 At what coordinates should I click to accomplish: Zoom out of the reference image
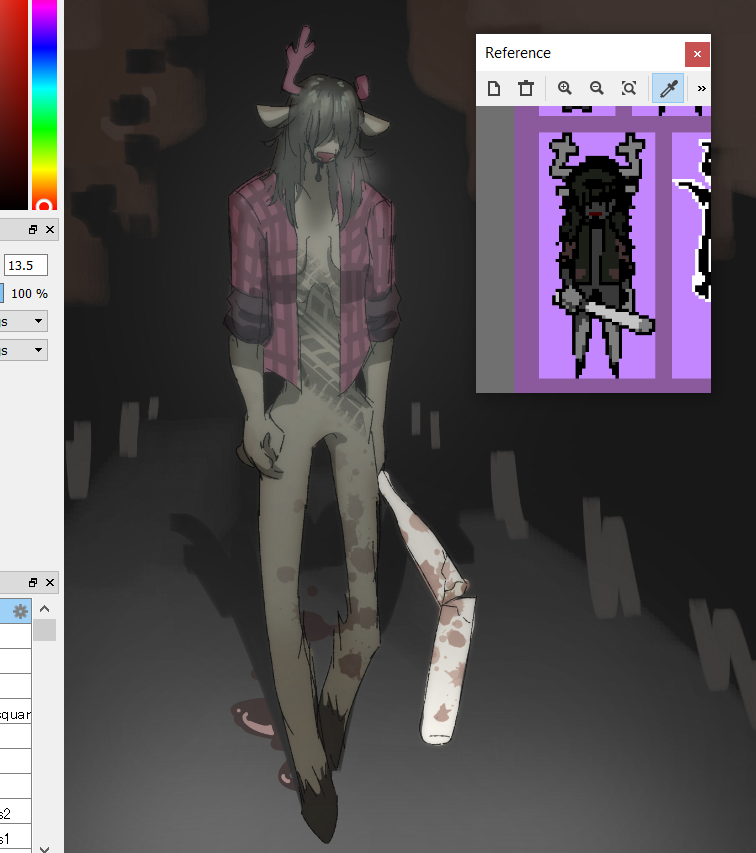coord(597,88)
